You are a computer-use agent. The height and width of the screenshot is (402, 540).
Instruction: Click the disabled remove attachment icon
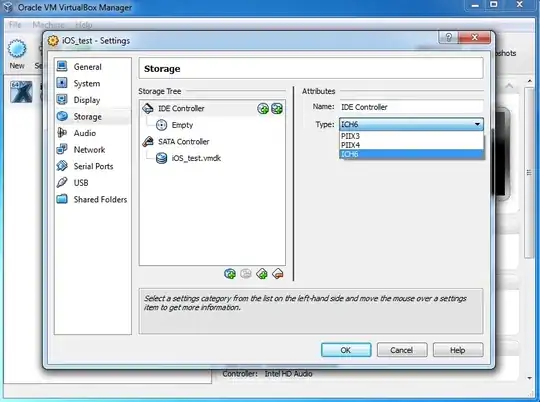(x=246, y=274)
